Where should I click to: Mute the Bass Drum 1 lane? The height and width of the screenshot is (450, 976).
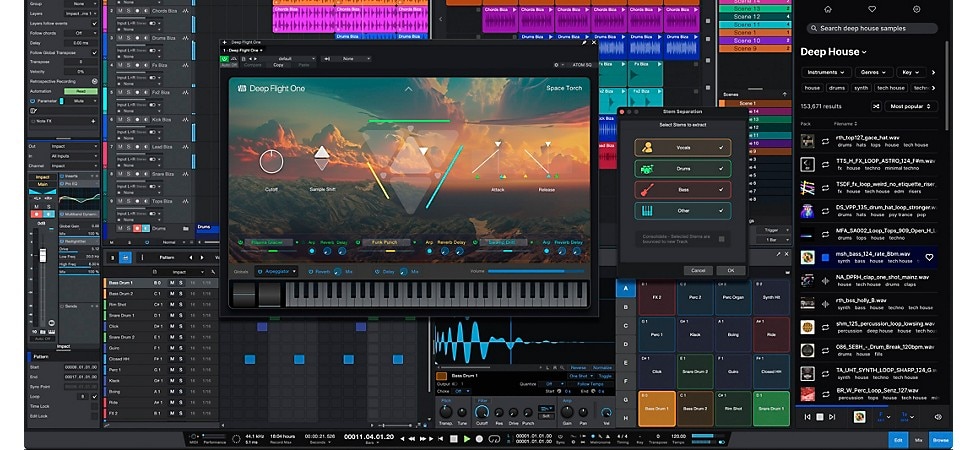pyautogui.click(x=172, y=283)
